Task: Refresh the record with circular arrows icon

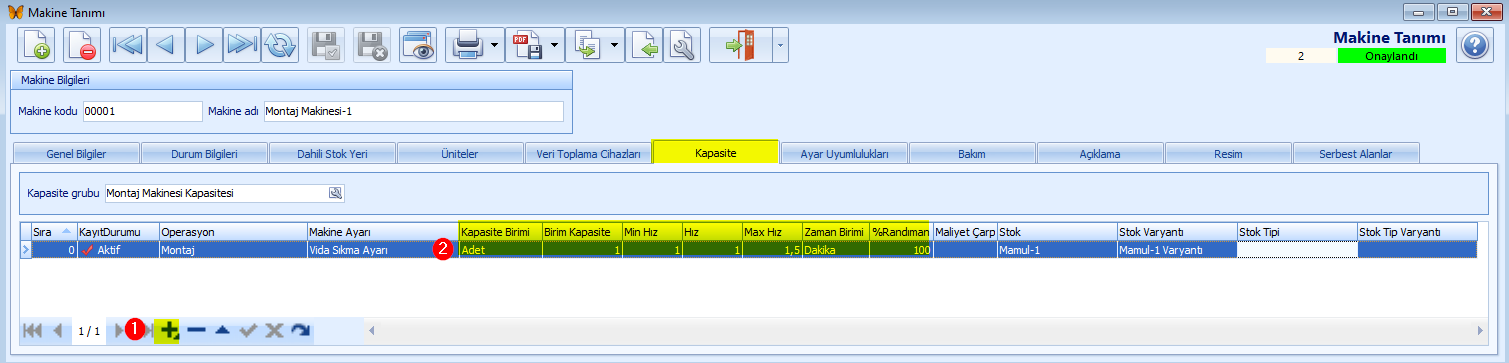Action: pyautogui.click(x=279, y=46)
